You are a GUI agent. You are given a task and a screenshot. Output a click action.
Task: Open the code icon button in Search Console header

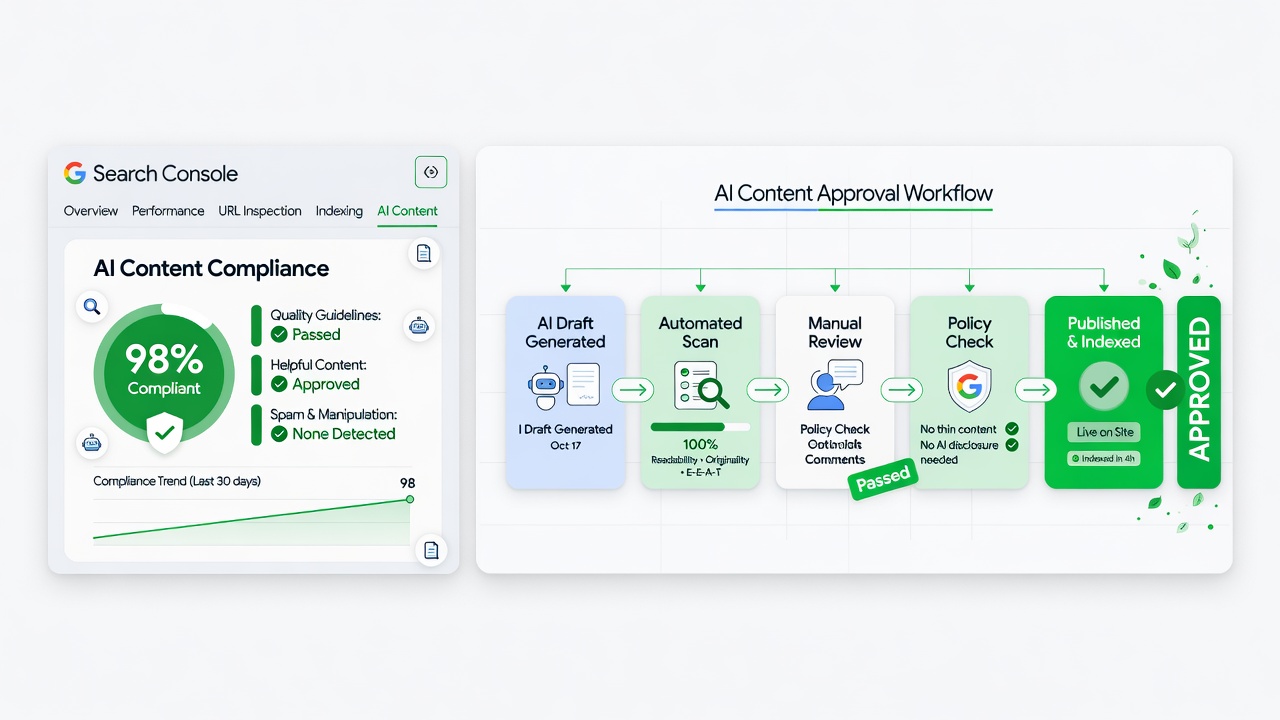tap(431, 172)
